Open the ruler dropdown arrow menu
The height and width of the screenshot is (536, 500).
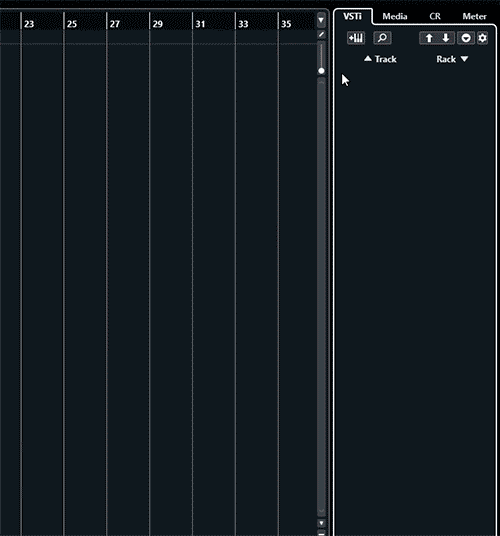321,20
